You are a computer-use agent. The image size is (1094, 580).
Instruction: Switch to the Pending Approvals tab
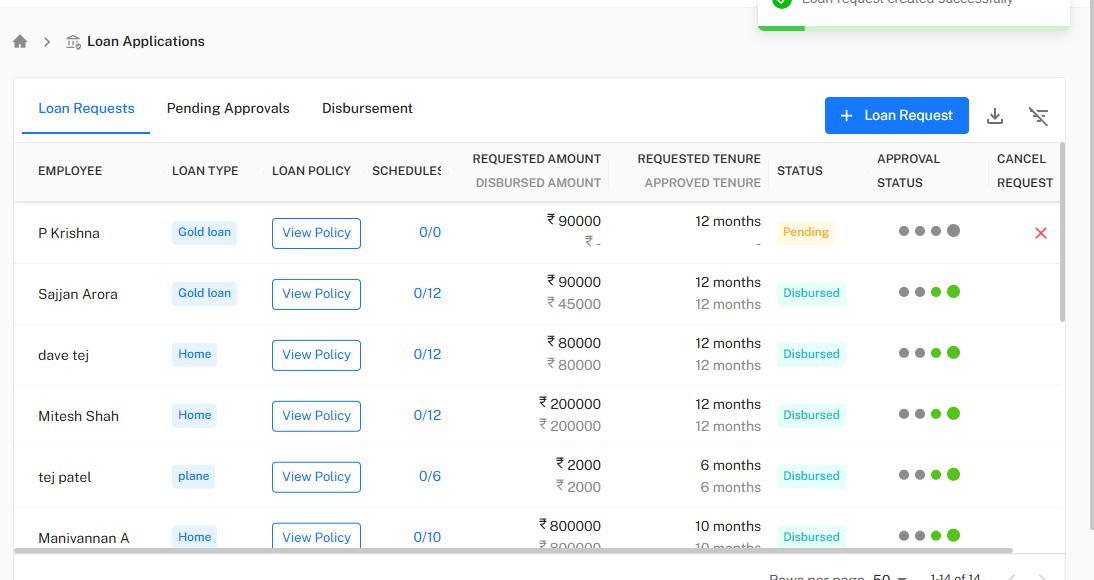(228, 108)
